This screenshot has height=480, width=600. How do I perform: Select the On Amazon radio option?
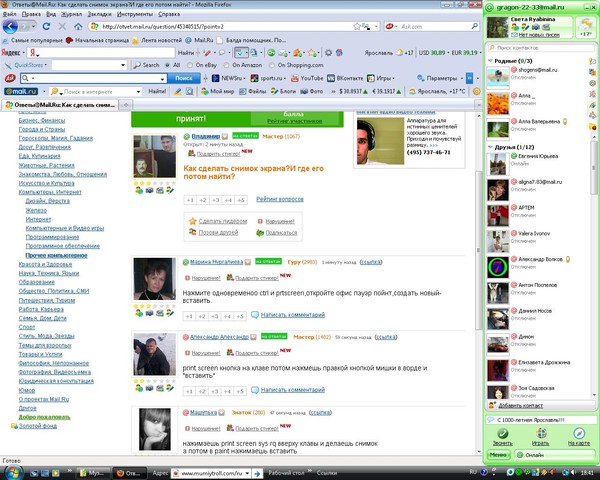[227, 65]
